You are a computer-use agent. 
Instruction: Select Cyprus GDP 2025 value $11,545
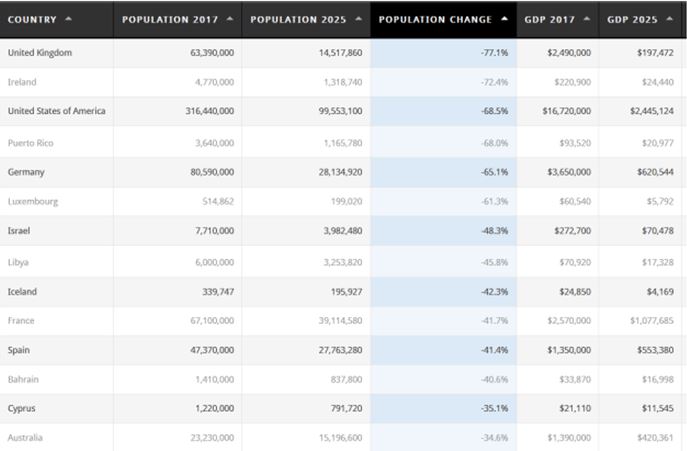[656, 410]
